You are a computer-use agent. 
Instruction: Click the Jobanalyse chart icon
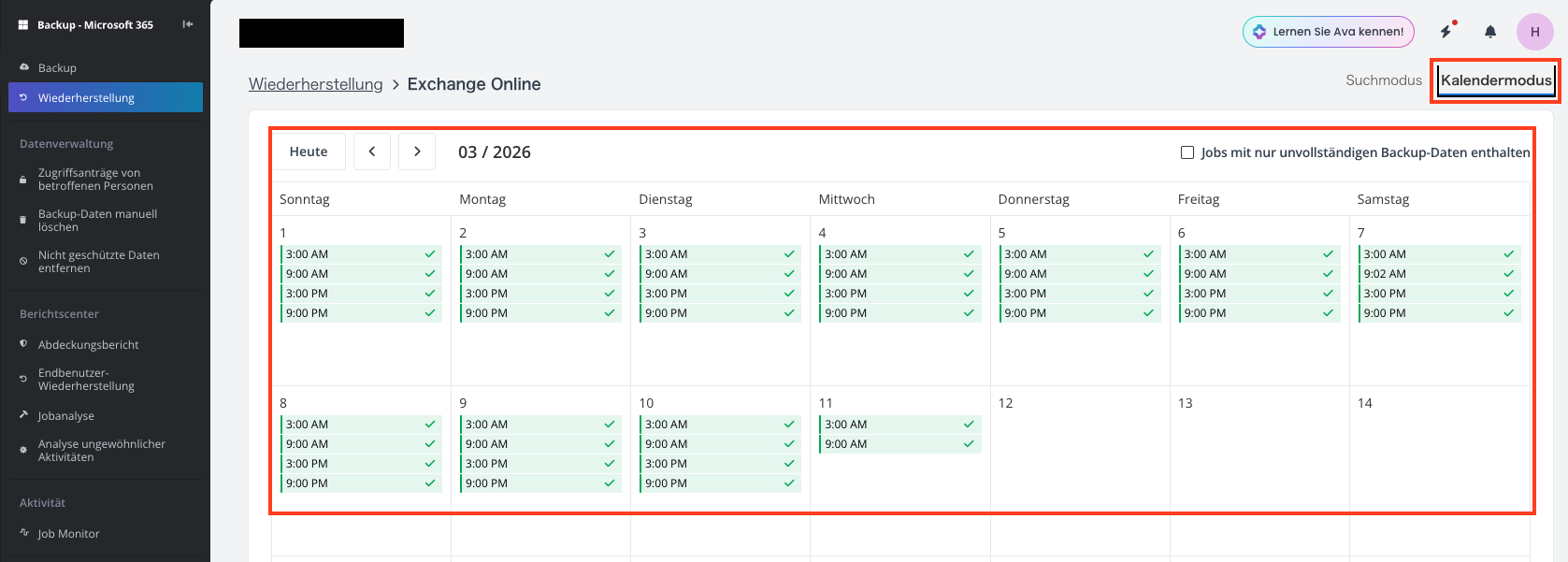[x=24, y=415]
